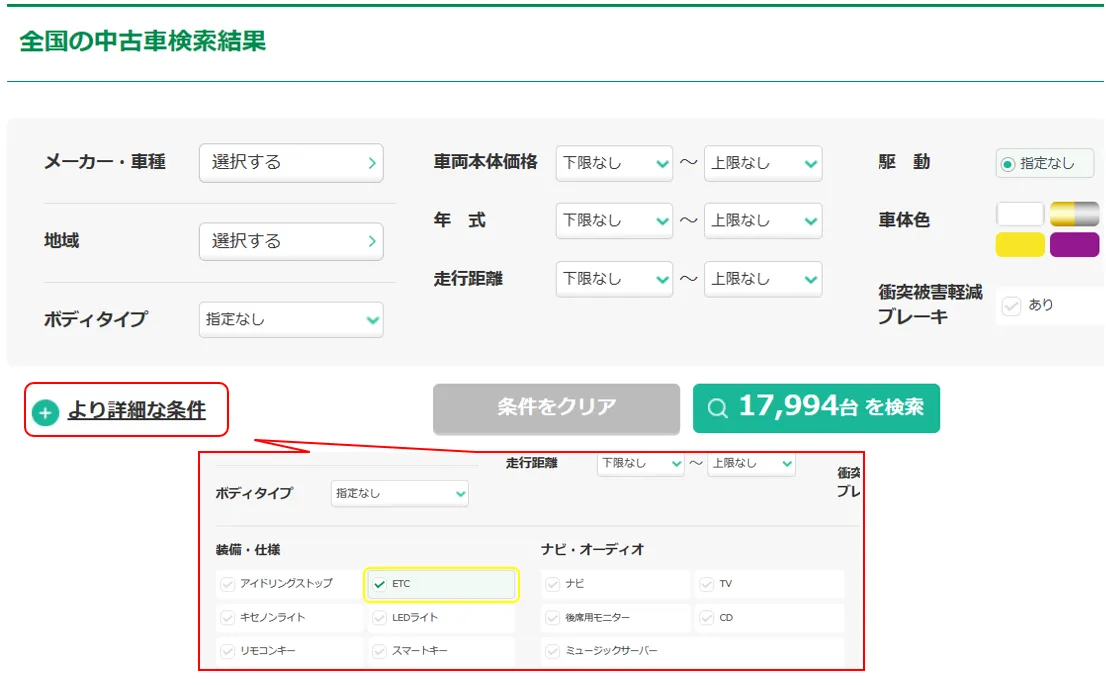Toggle the 衝突被害軽減ブレーキ あり checkbox
The width and height of the screenshot is (1106, 685).
pyautogui.click(x=1011, y=306)
